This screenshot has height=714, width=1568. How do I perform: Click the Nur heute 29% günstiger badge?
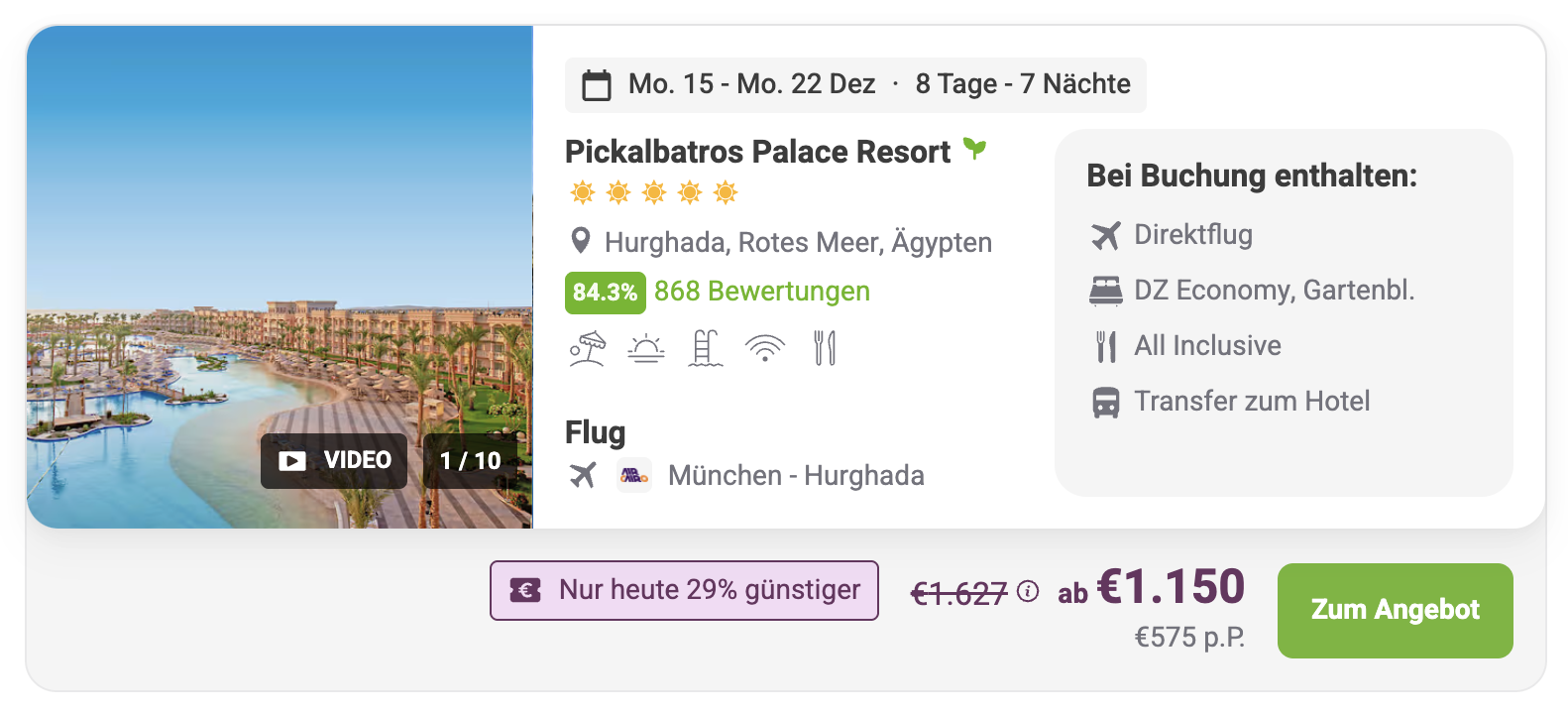coord(684,591)
